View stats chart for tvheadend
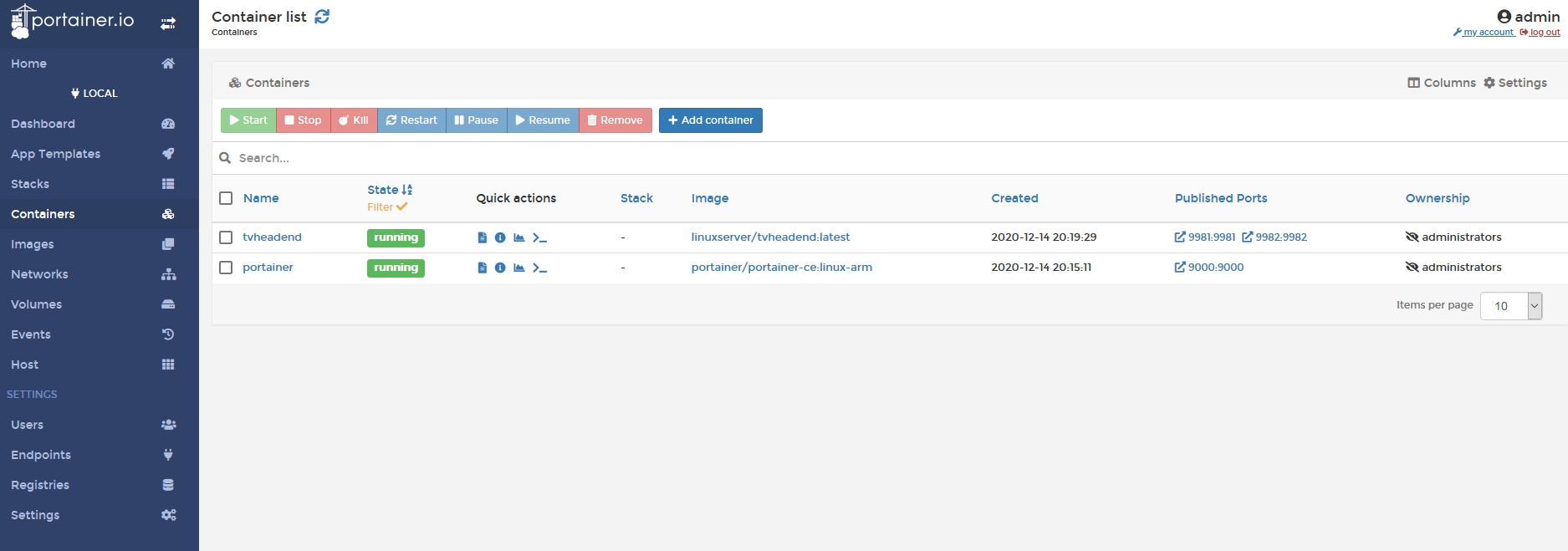The height and width of the screenshot is (551, 1568). [519, 237]
